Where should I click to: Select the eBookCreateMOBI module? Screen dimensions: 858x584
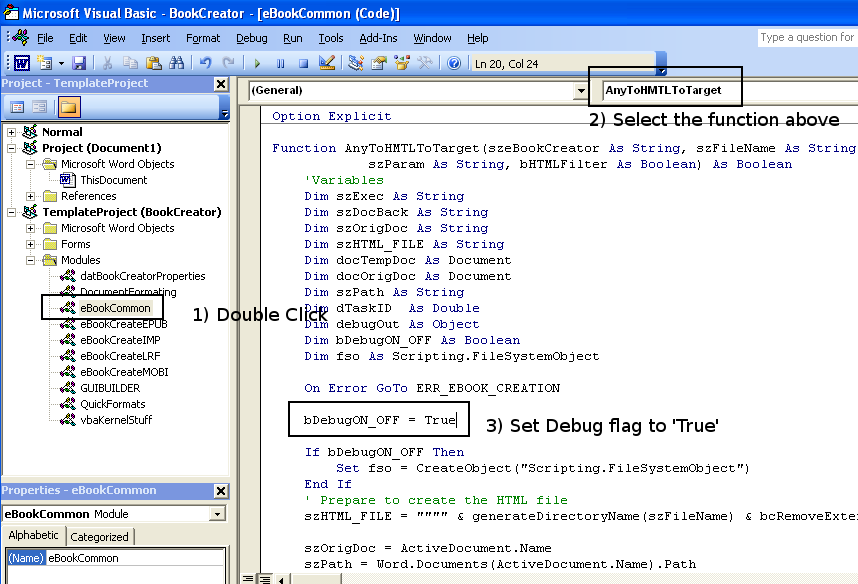point(124,372)
